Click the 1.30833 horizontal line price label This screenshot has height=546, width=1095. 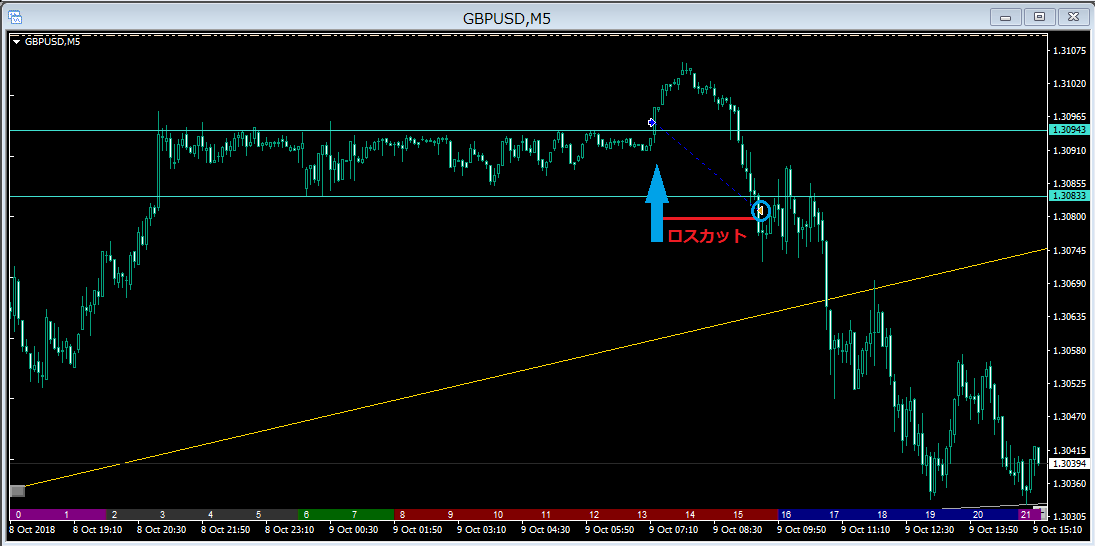[x=1068, y=197]
